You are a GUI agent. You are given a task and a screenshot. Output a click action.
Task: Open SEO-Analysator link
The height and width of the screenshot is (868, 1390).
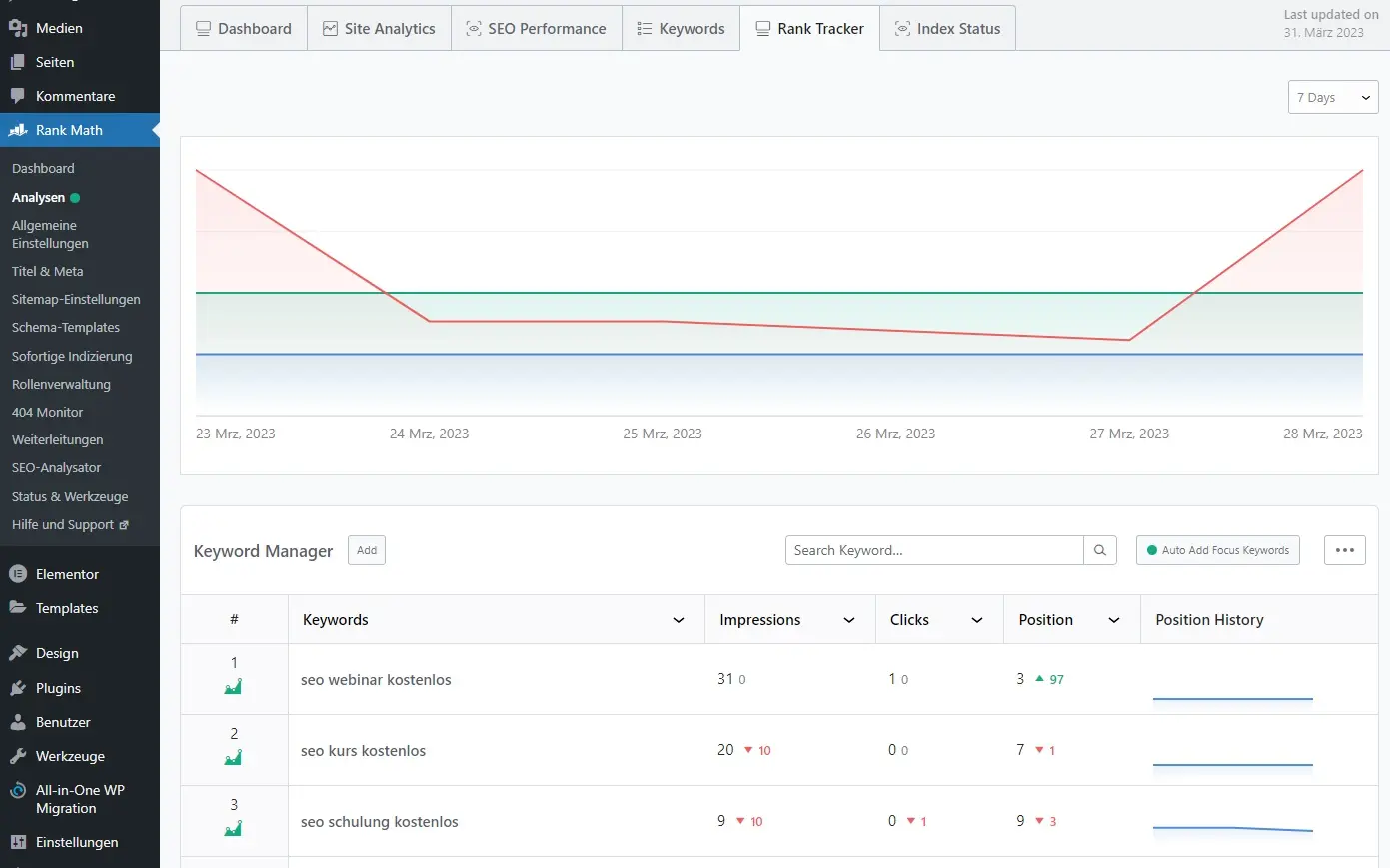click(56, 467)
